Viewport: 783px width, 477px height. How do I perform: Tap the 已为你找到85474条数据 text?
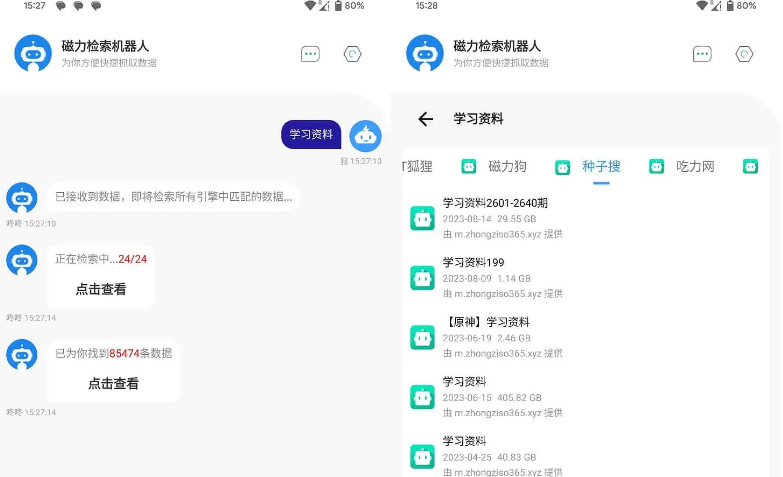(x=113, y=353)
